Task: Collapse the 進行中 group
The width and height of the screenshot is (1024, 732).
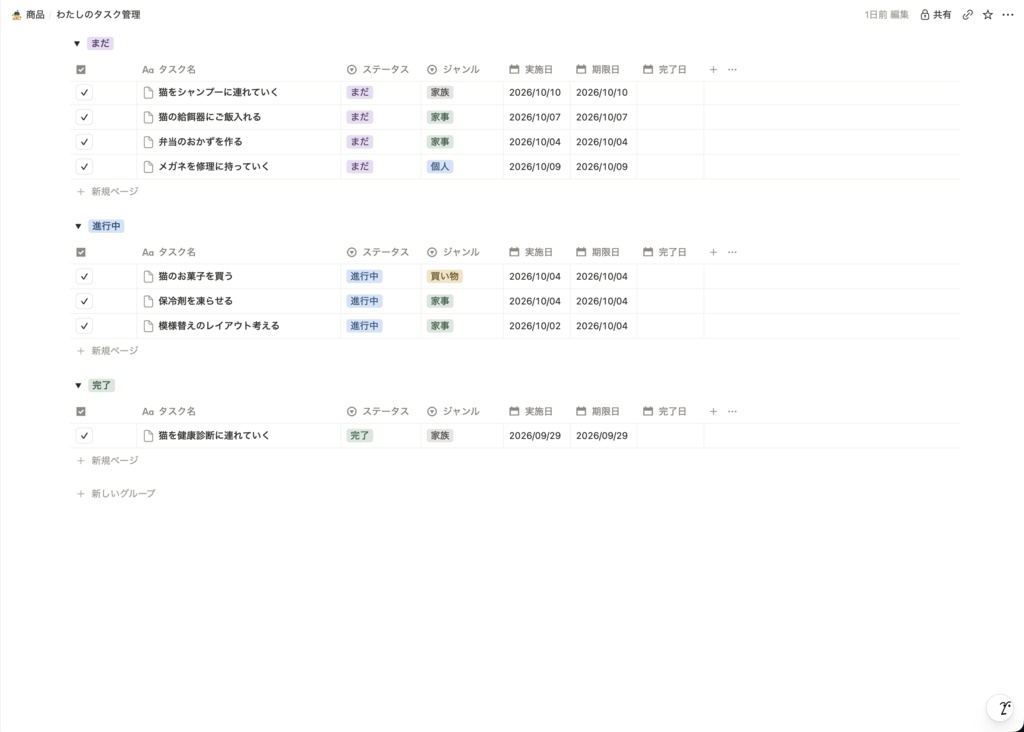Action: click(x=78, y=227)
